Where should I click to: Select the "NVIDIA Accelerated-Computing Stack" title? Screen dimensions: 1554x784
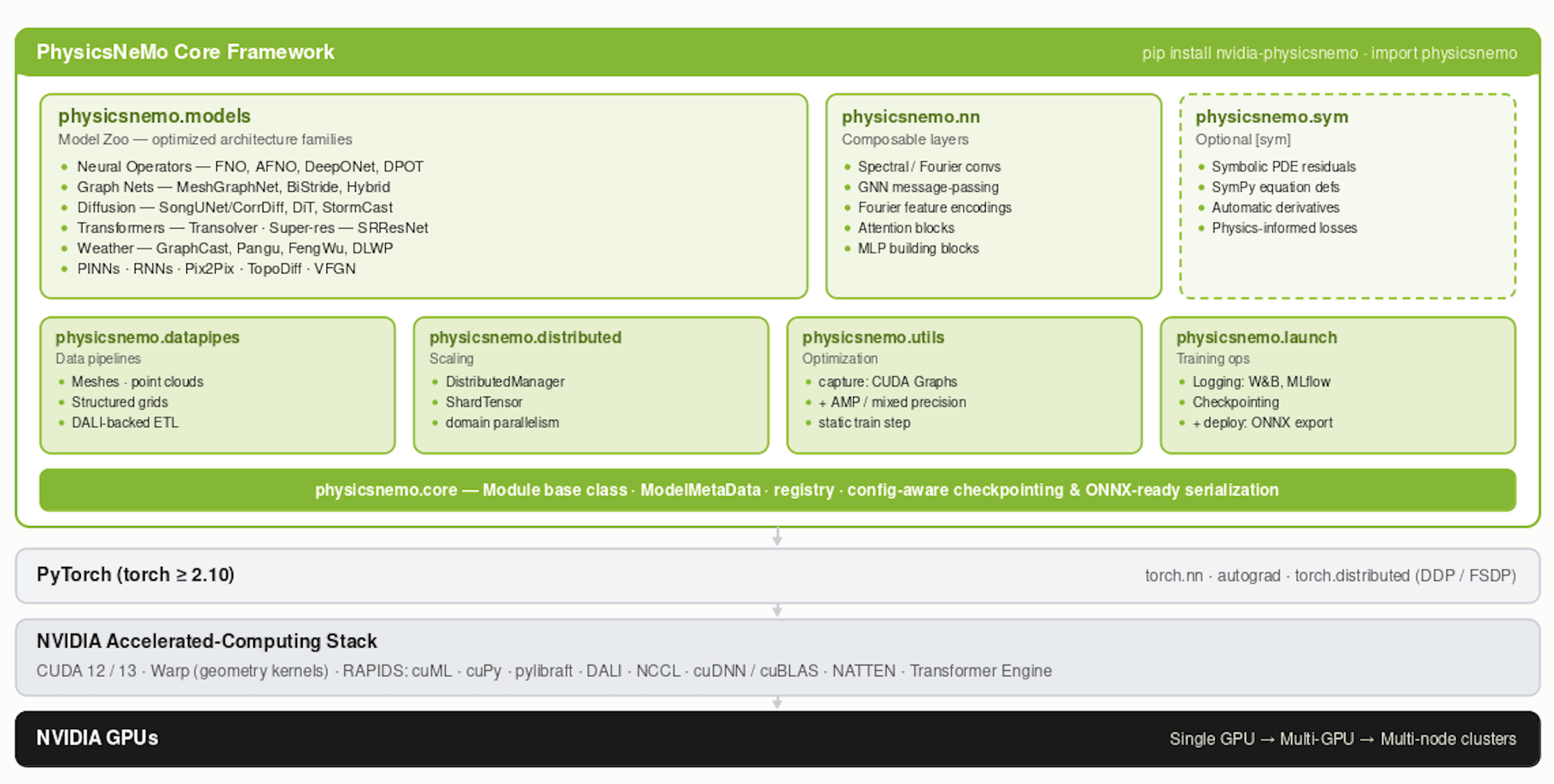click(206, 641)
